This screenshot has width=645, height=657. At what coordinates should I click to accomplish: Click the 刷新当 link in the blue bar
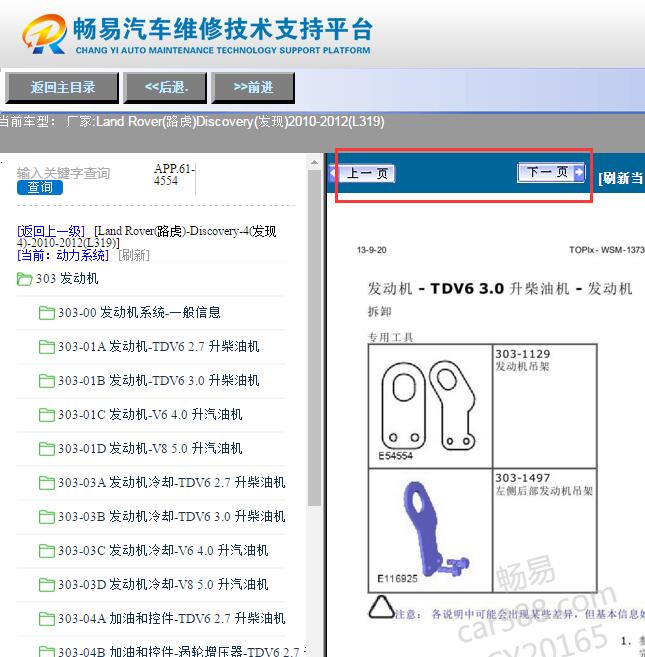[x=621, y=178]
